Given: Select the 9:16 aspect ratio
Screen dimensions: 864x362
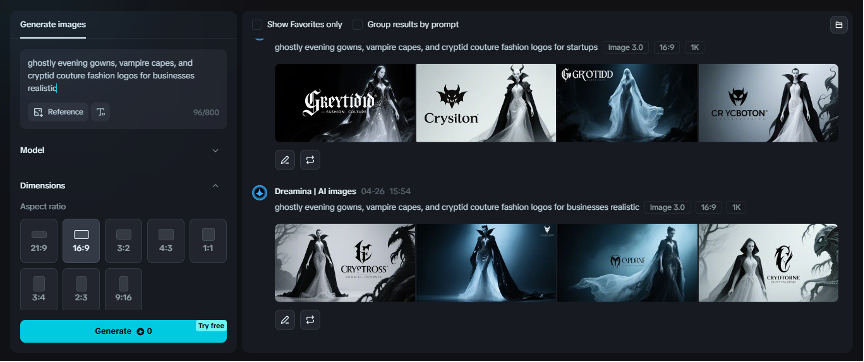Looking at the screenshot, I should point(123,289).
